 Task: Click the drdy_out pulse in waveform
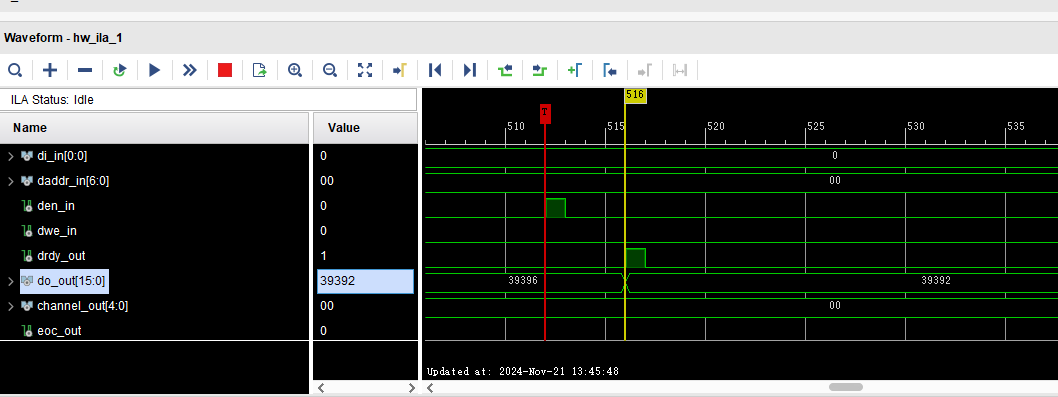coord(636,258)
